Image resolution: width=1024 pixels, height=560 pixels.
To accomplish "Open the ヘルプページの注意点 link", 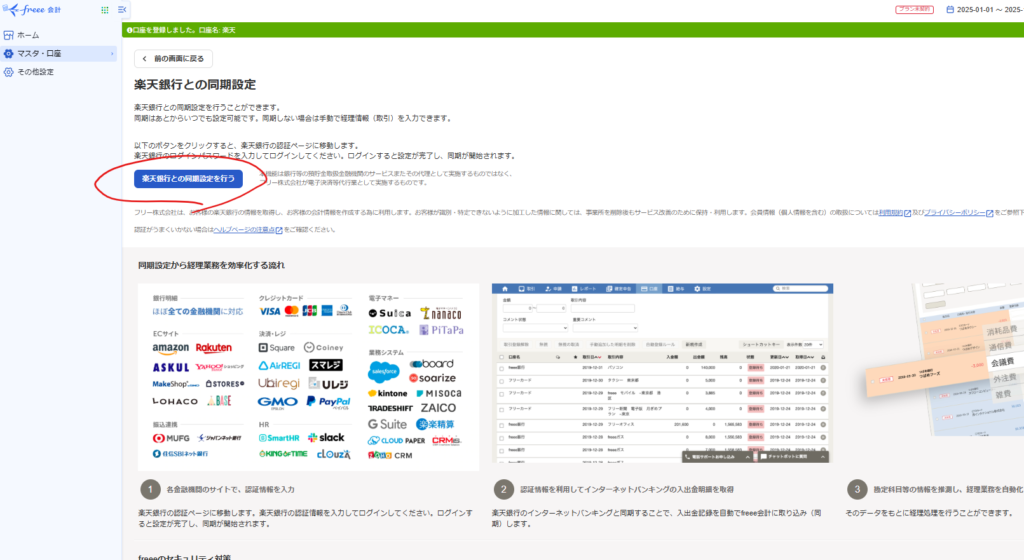I will tap(248, 230).
